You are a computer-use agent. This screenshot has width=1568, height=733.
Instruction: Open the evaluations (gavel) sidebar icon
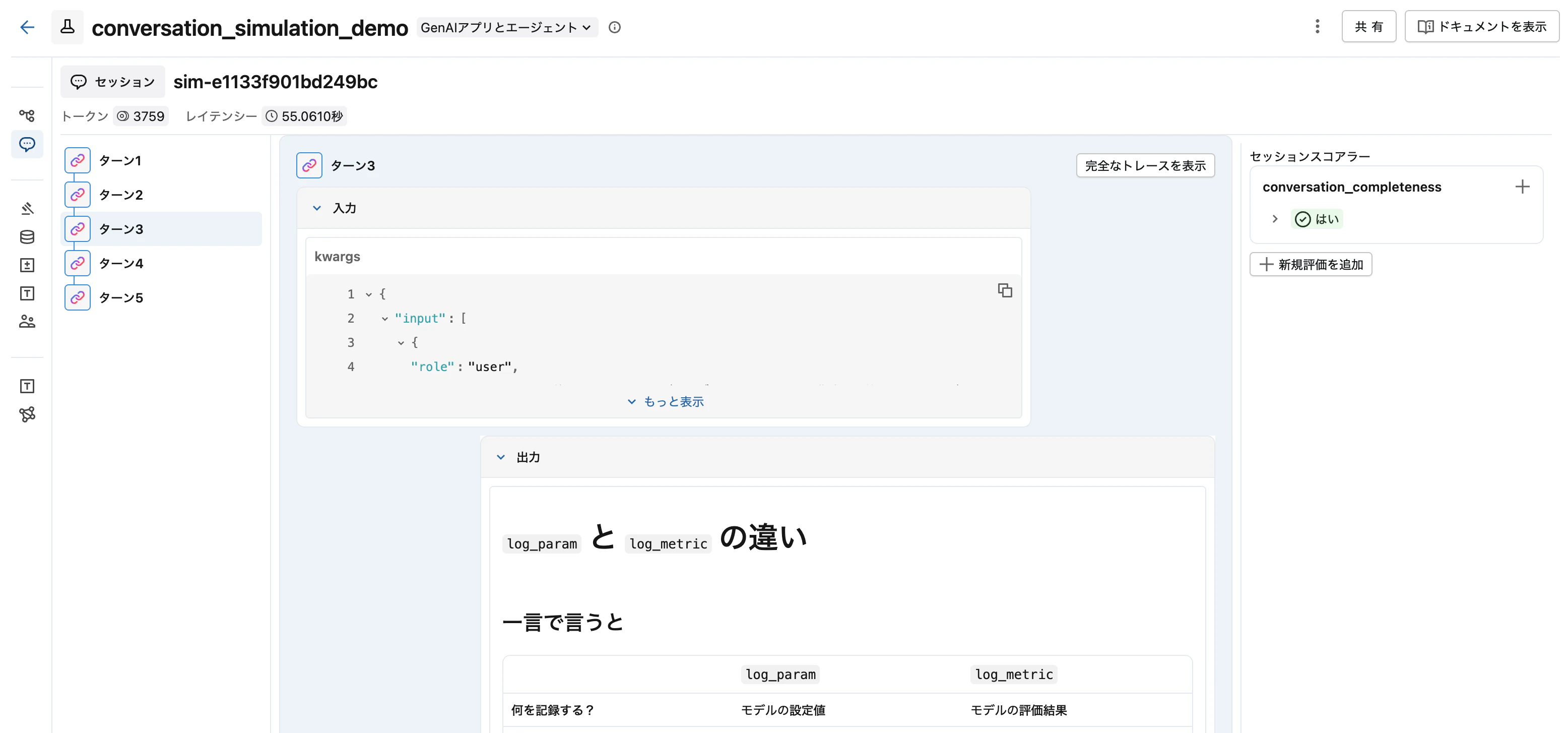pos(27,208)
